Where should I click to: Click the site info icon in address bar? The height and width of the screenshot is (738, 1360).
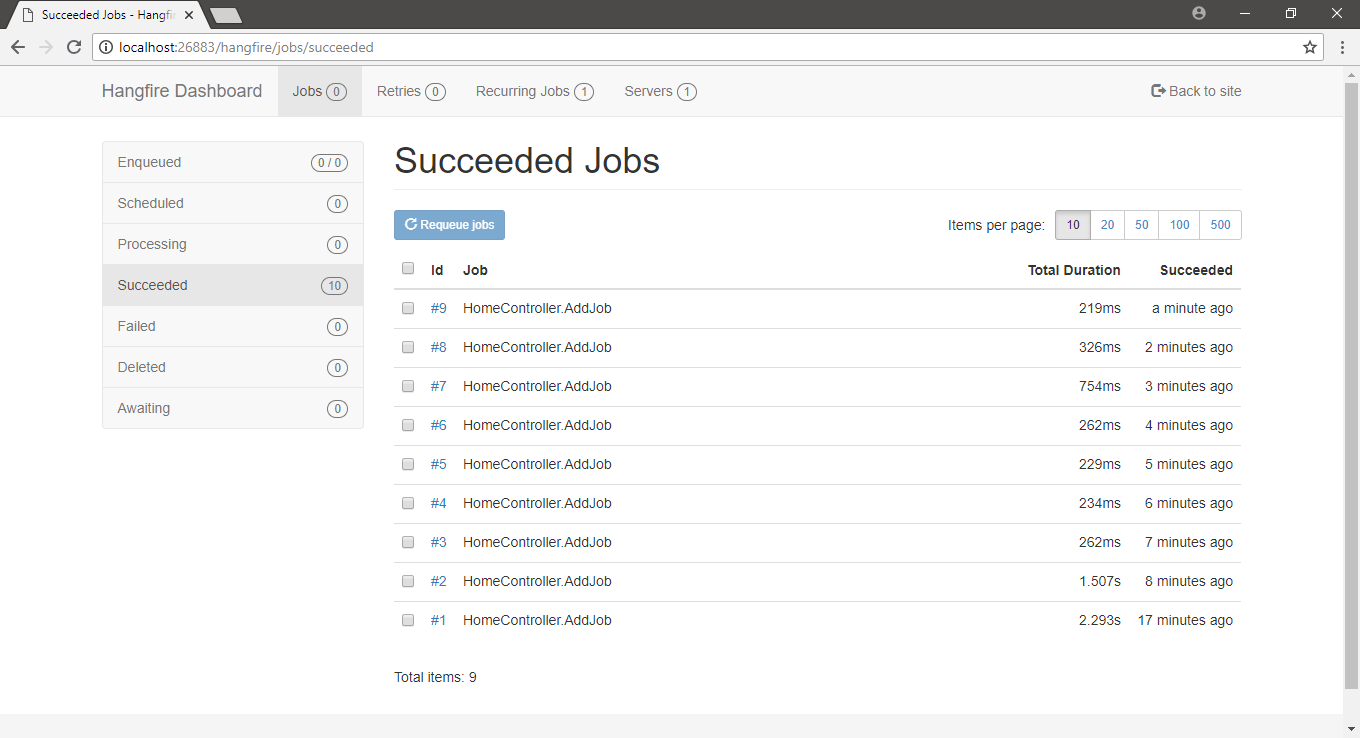pyautogui.click(x=106, y=47)
